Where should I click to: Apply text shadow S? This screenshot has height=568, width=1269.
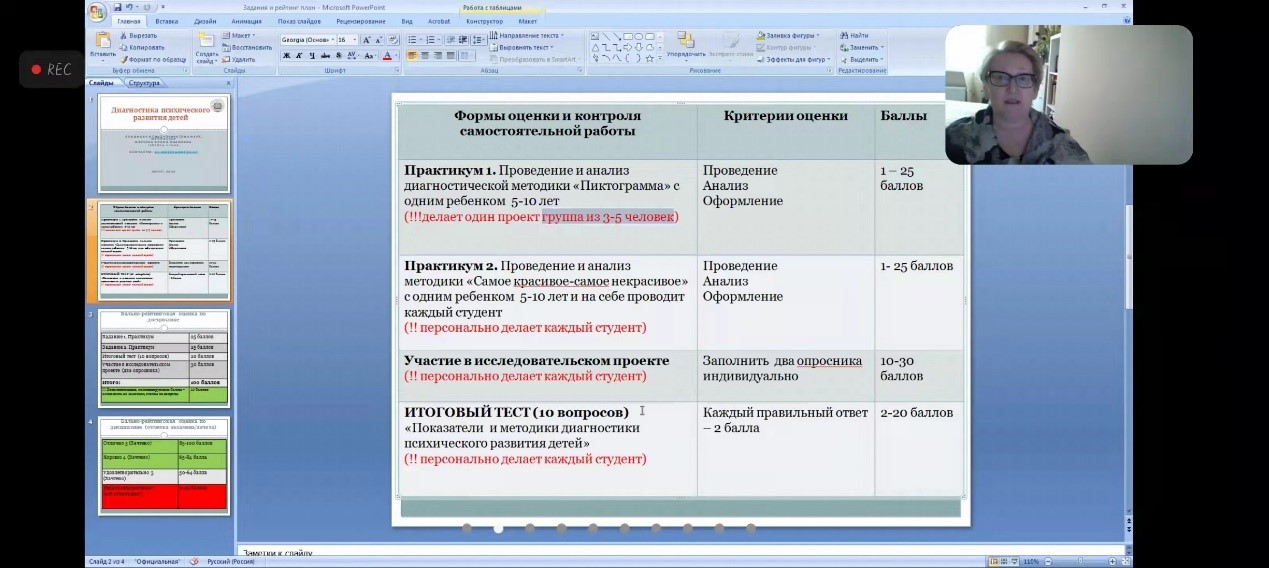point(338,56)
